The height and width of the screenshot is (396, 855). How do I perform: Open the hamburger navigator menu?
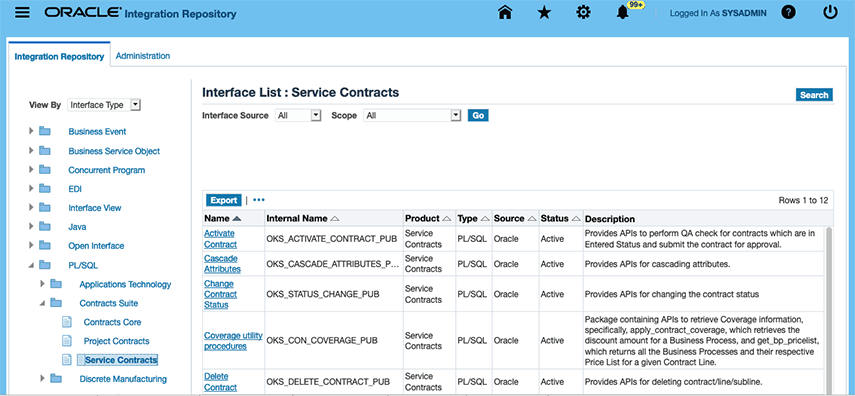(x=22, y=13)
